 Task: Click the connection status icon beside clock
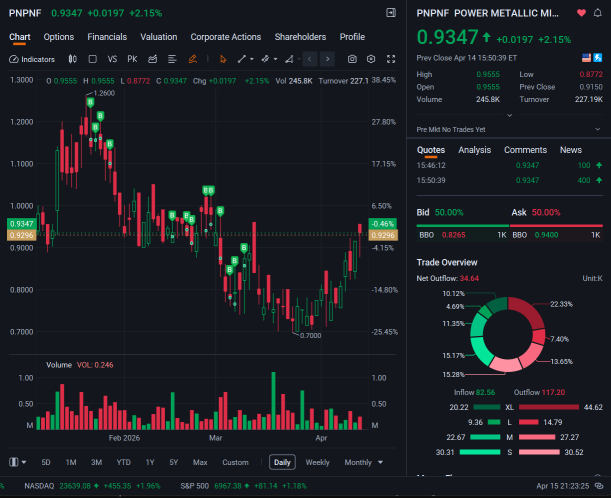point(599,486)
